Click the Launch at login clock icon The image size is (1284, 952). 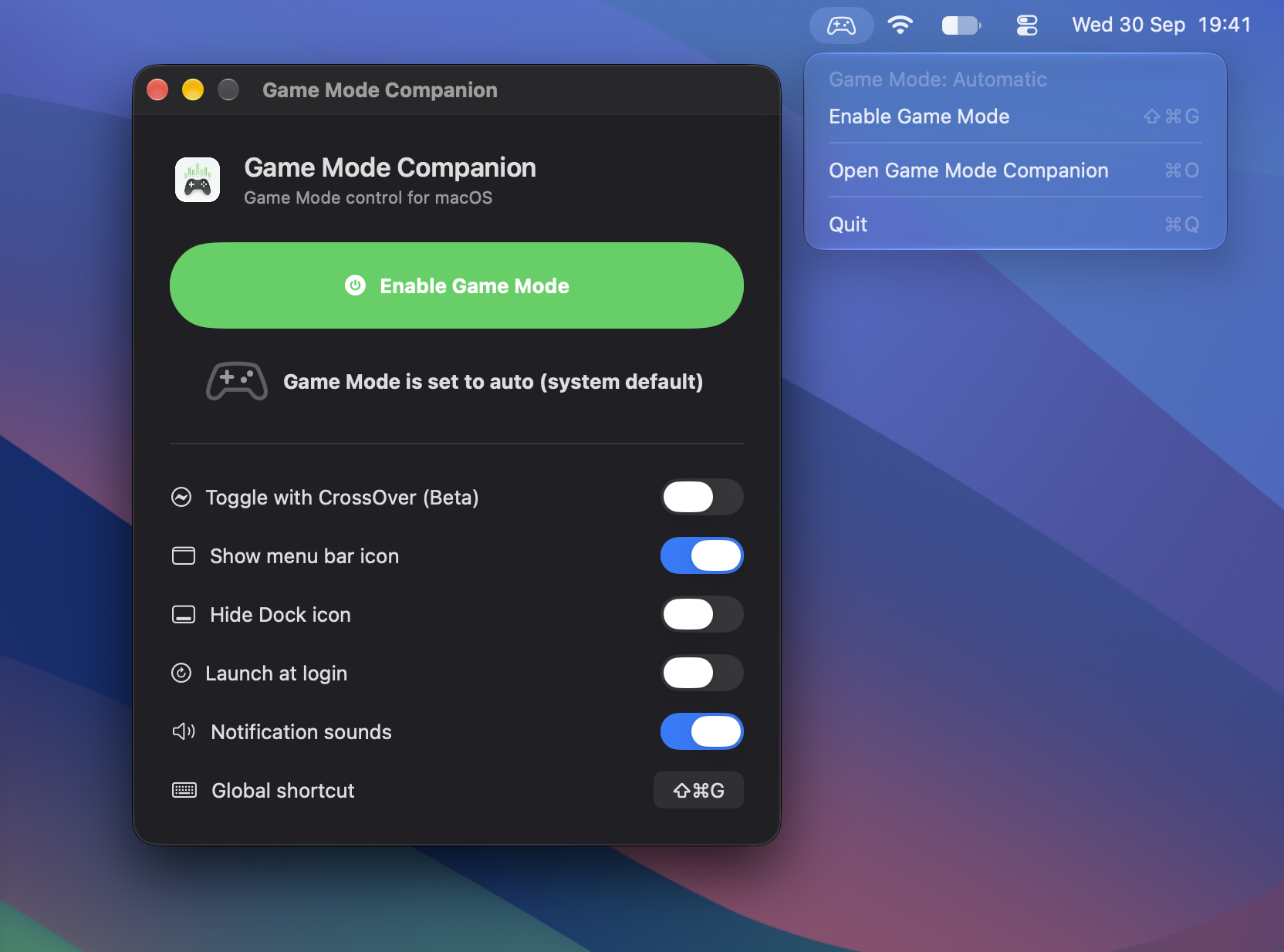[x=181, y=673]
